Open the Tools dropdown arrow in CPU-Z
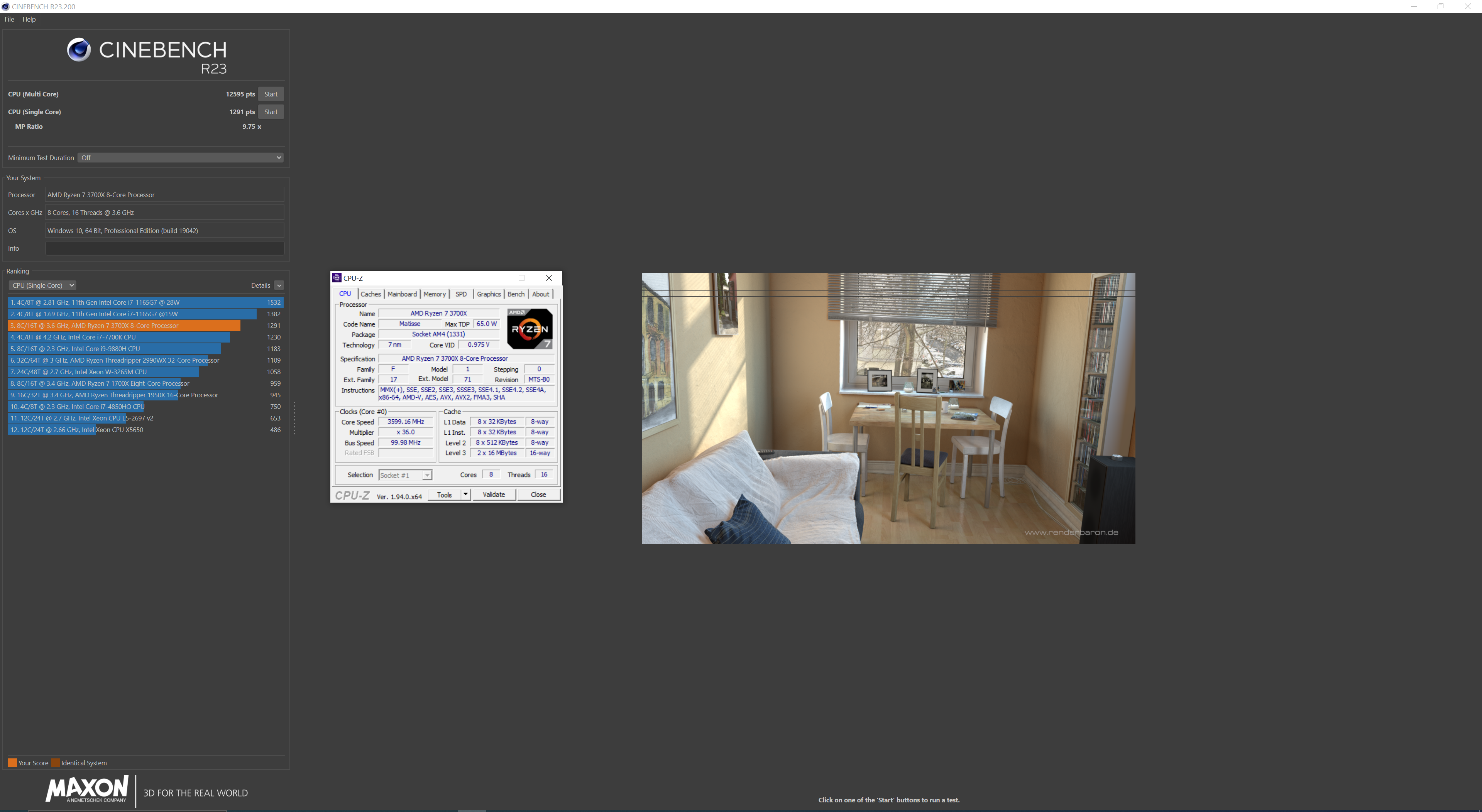Image resolution: width=1482 pixels, height=812 pixels. (465, 494)
